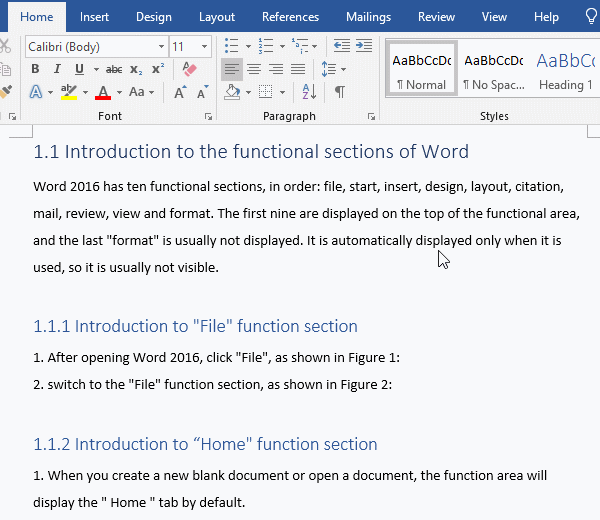600x520 pixels.
Task: Align text left
Action: tap(232, 69)
